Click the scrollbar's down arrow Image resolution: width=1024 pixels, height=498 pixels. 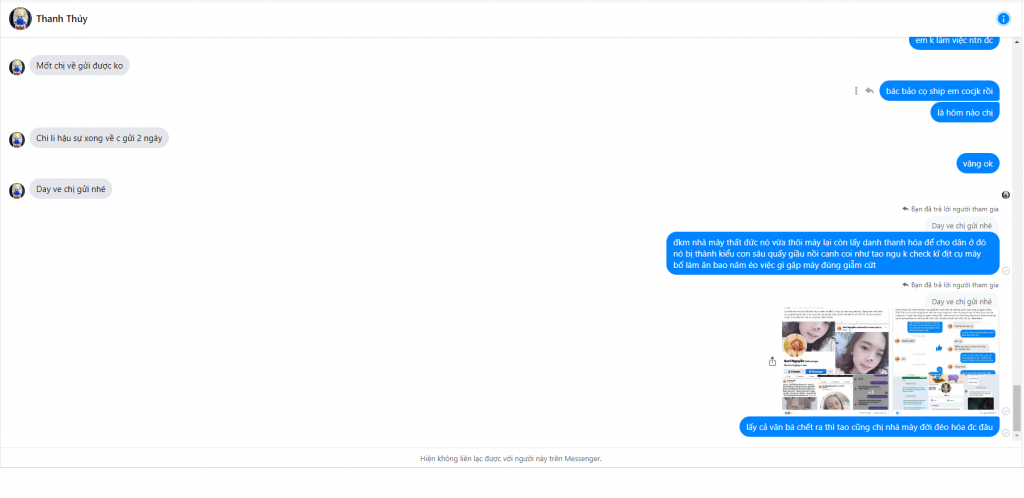[x=1016, y=435]
